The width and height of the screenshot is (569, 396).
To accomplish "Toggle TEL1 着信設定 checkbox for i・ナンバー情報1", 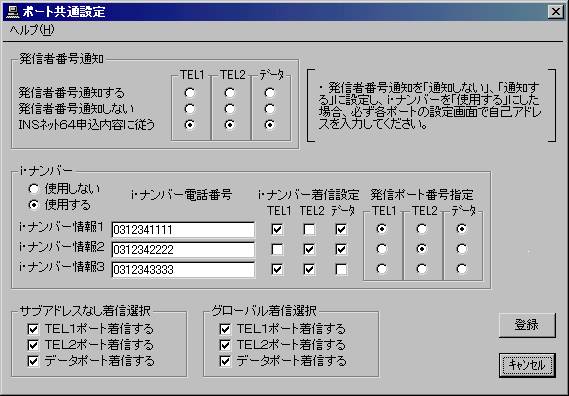I will coord(277,229).
